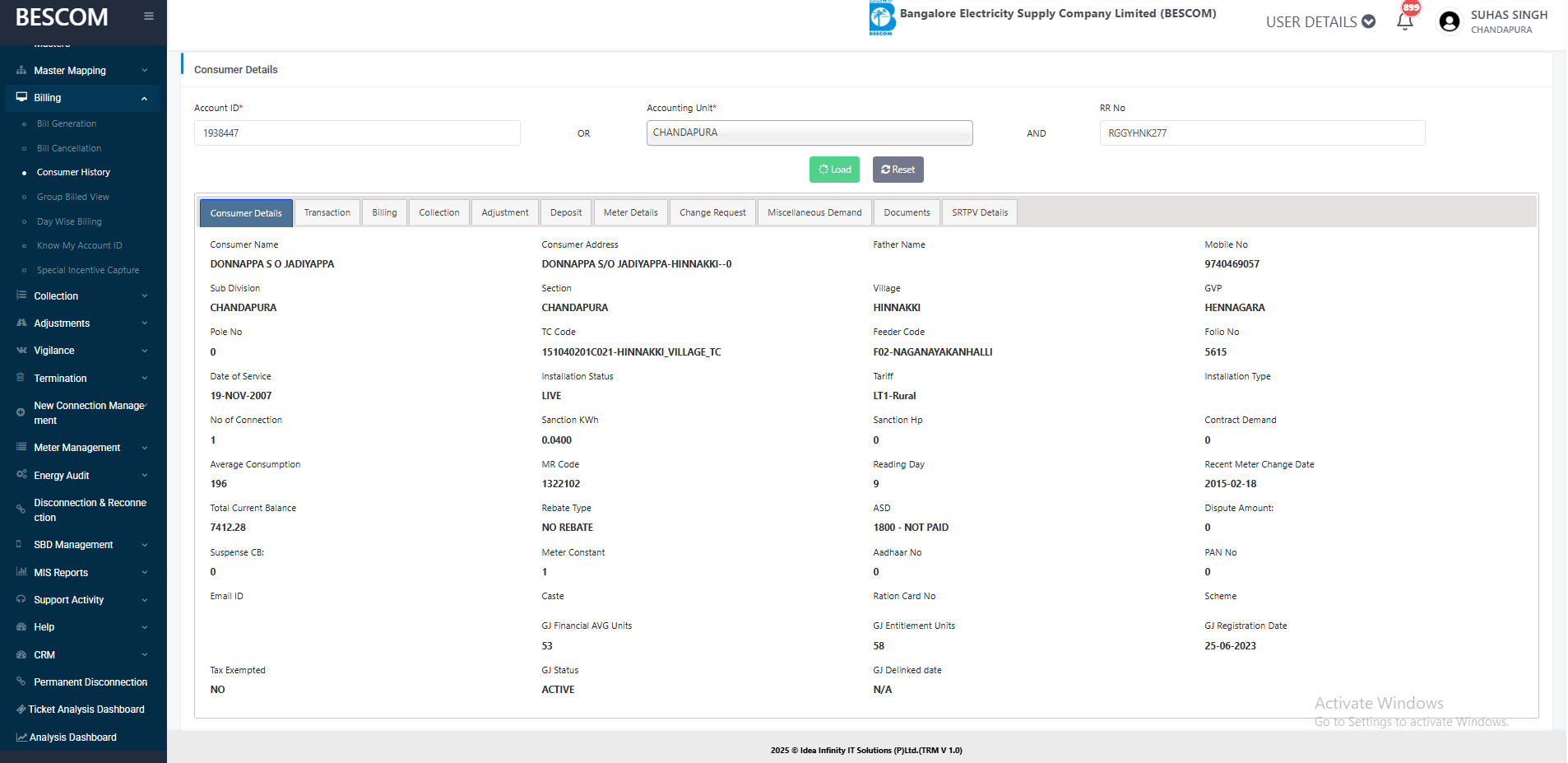This screenshot has width=1568, height=763.
Task: Click the CRM sidebar icon
Action: (21, 654)
